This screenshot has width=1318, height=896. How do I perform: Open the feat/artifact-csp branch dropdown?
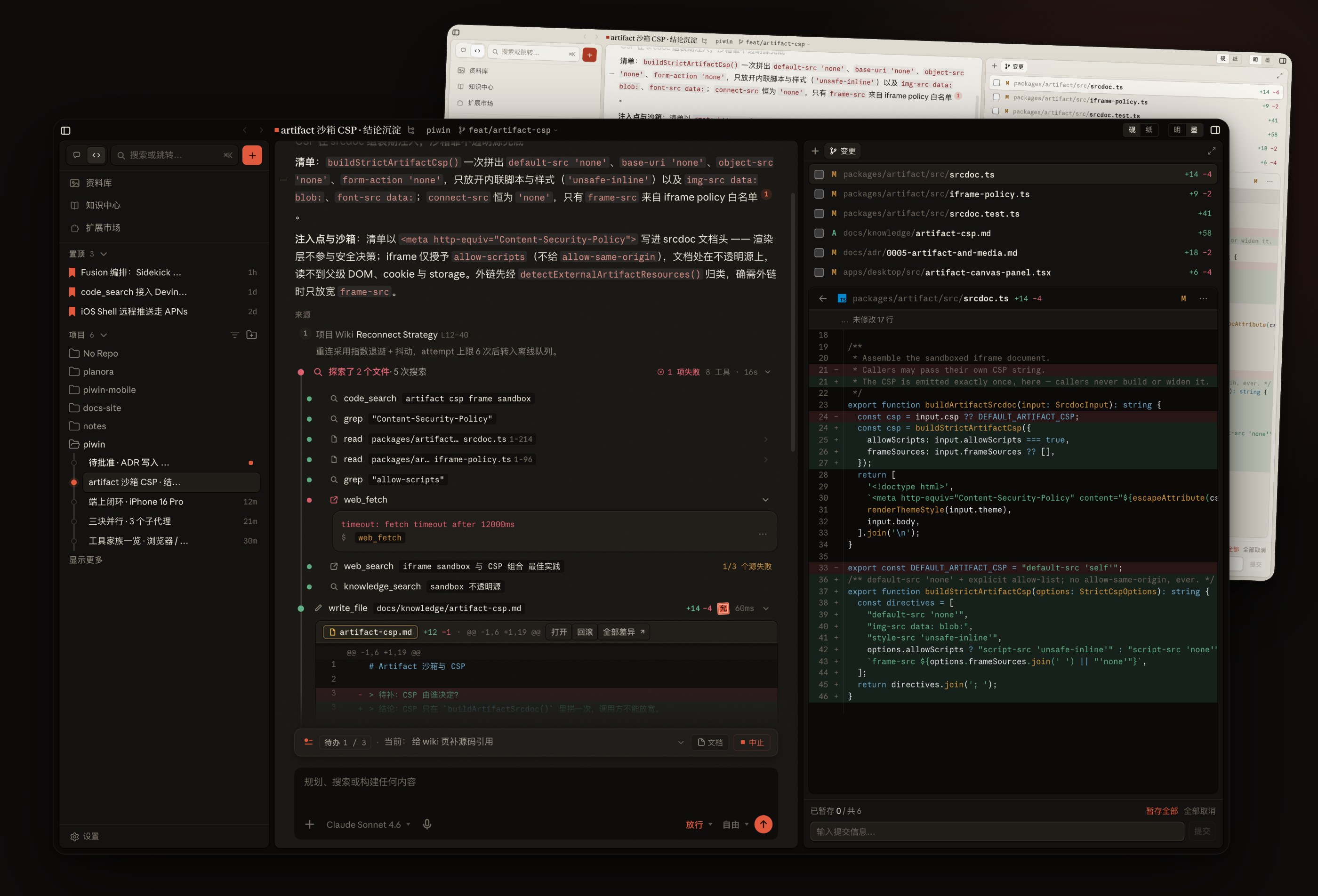(x=508, y=130)
